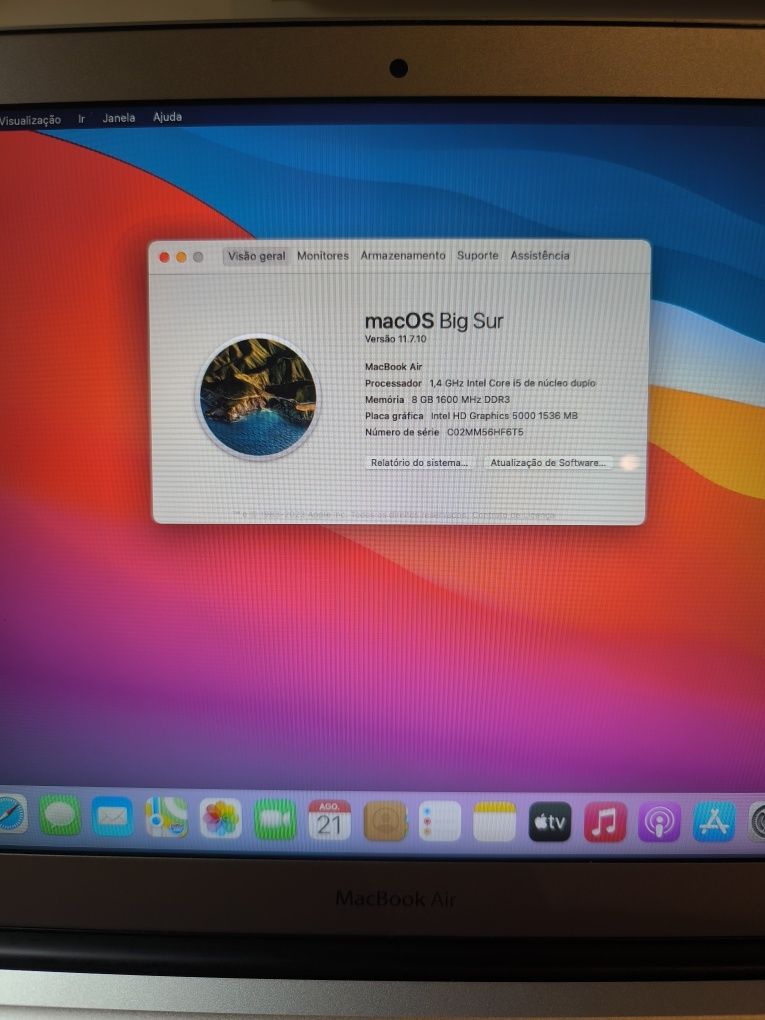Open the Ir menu
The width and height of the screenshot is (765, 1020).
click(x=81, y=118)
